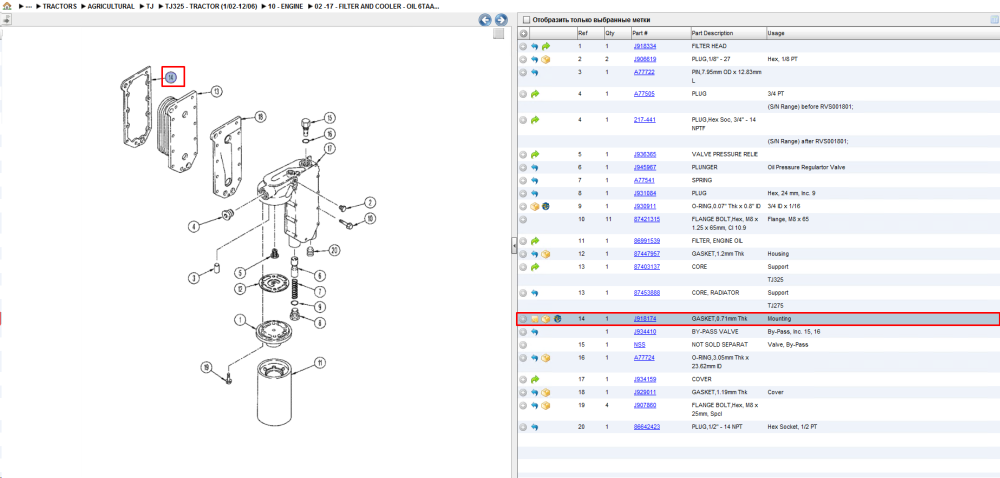Click the package box icon for O-RING A77724

click(x=546, y=358)
